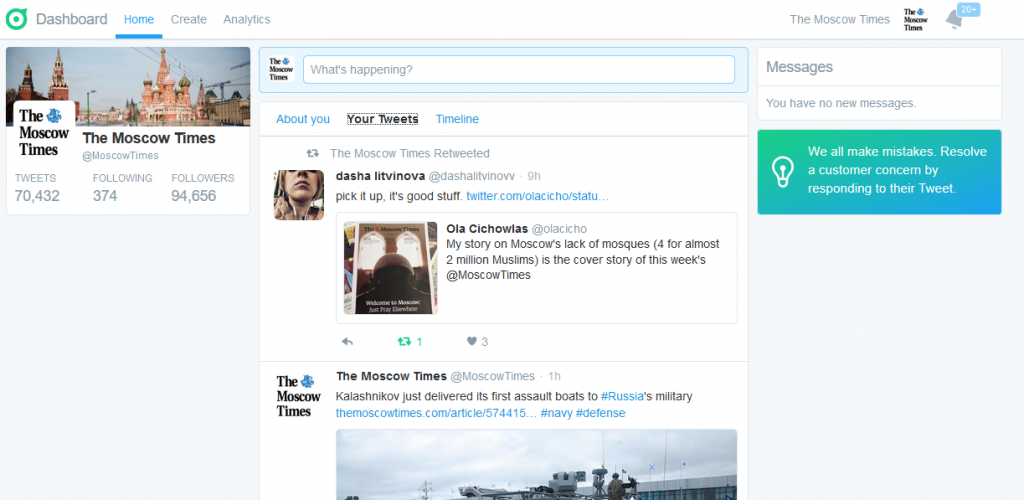Image resolution: width=1024 pixels, height=500 pixels.
Task: Select Your Tweets tab
Action: 383,119
